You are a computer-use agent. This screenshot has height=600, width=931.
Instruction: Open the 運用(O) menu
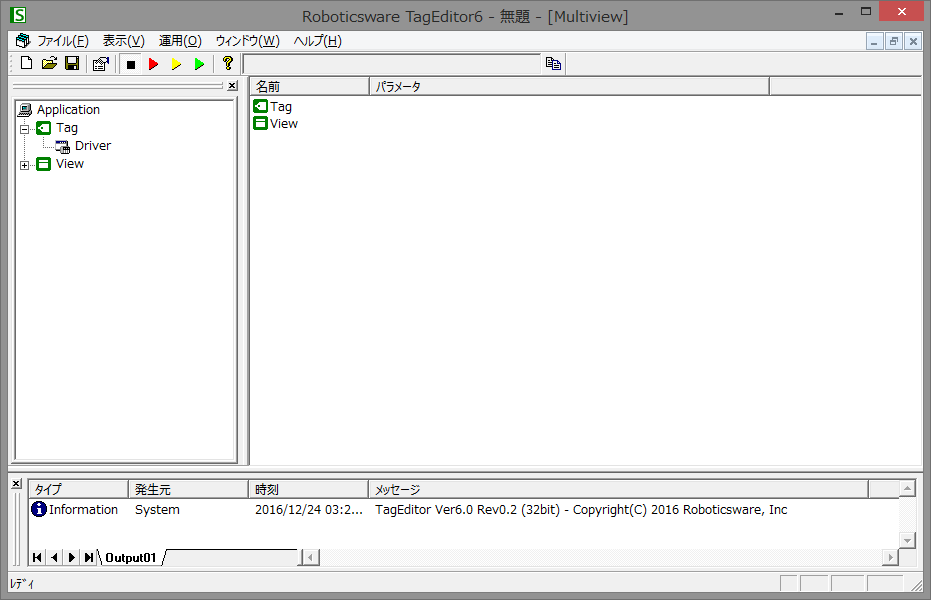[180, 41]
